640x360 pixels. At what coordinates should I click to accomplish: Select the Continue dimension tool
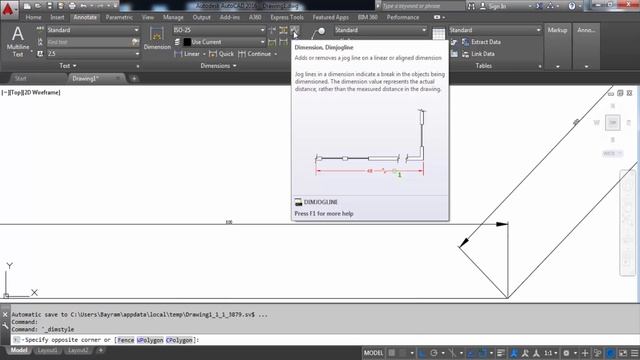(255, 54)
